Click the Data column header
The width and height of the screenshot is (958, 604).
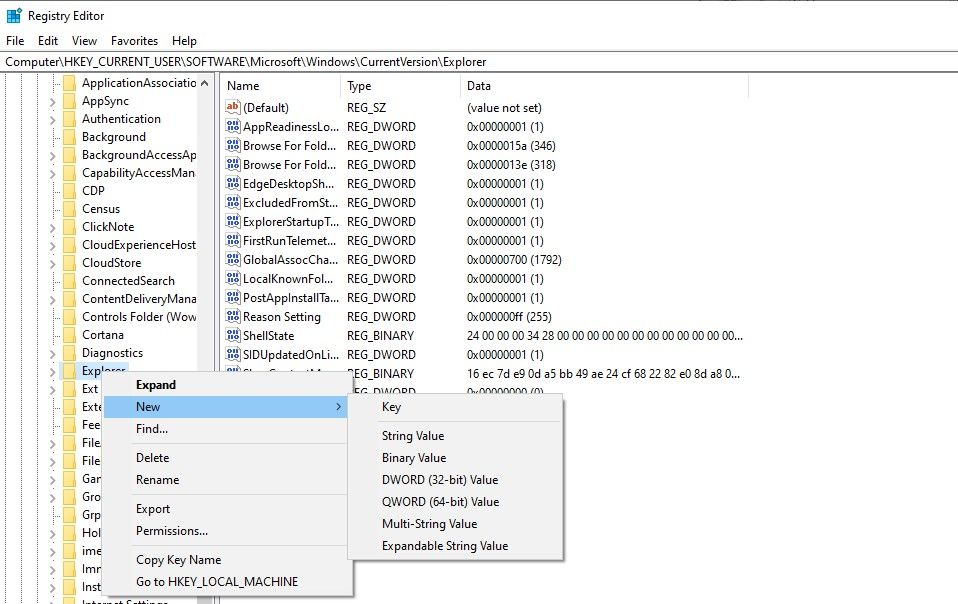[x=478, y=86]
